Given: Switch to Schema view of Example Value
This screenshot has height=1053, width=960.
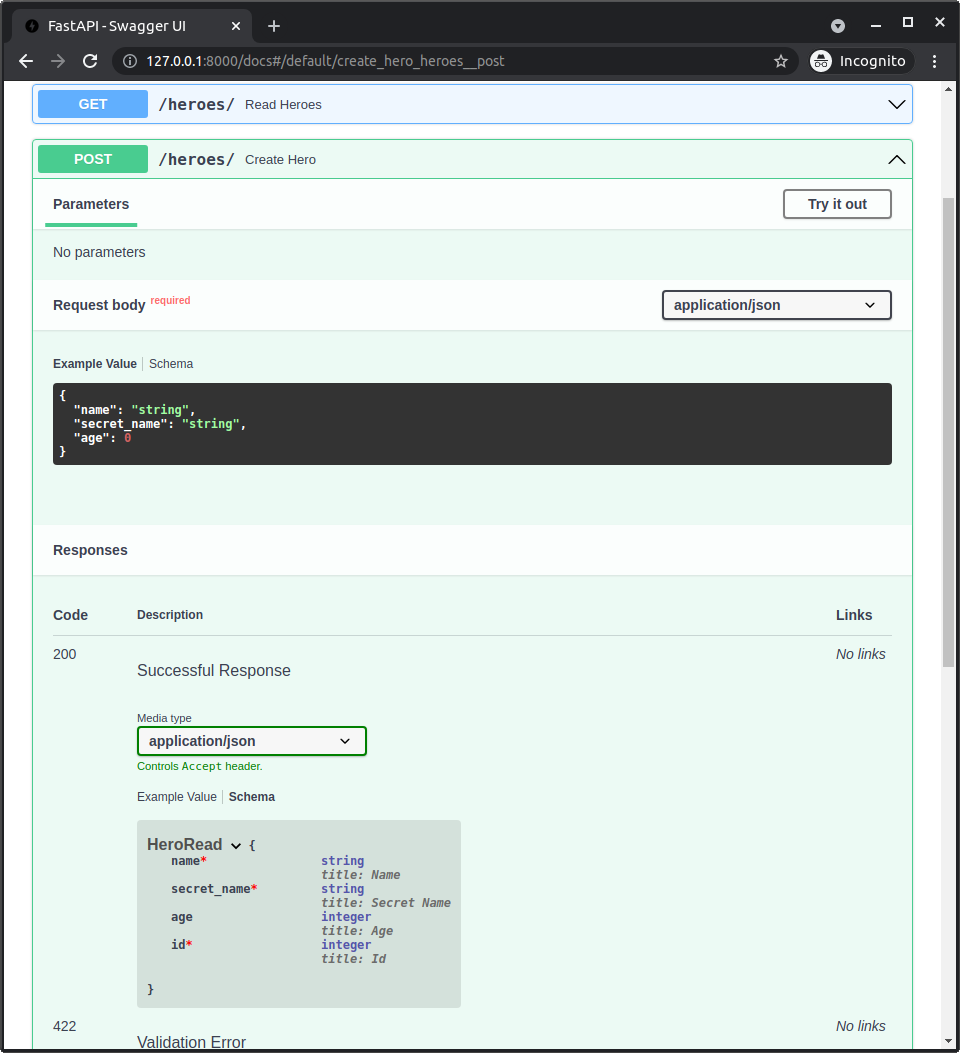Looking at the screenshot, I should (x=170, y=363).
